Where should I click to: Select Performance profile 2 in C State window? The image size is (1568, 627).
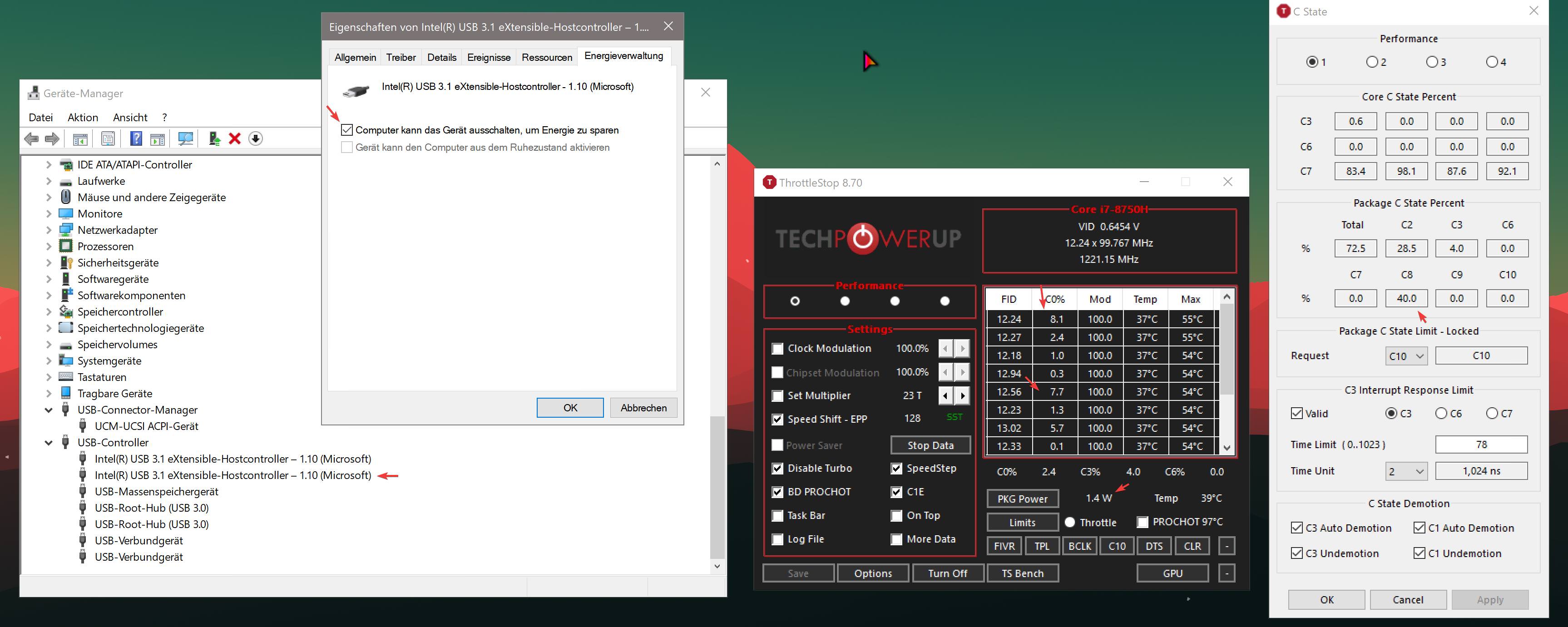(x=1372, y=62)
